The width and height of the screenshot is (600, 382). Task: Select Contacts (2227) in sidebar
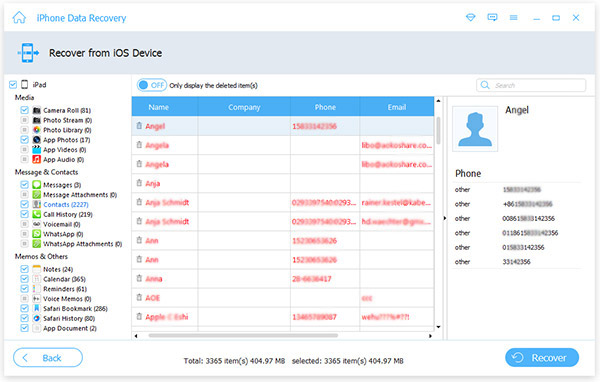click(x=65, y=204)
